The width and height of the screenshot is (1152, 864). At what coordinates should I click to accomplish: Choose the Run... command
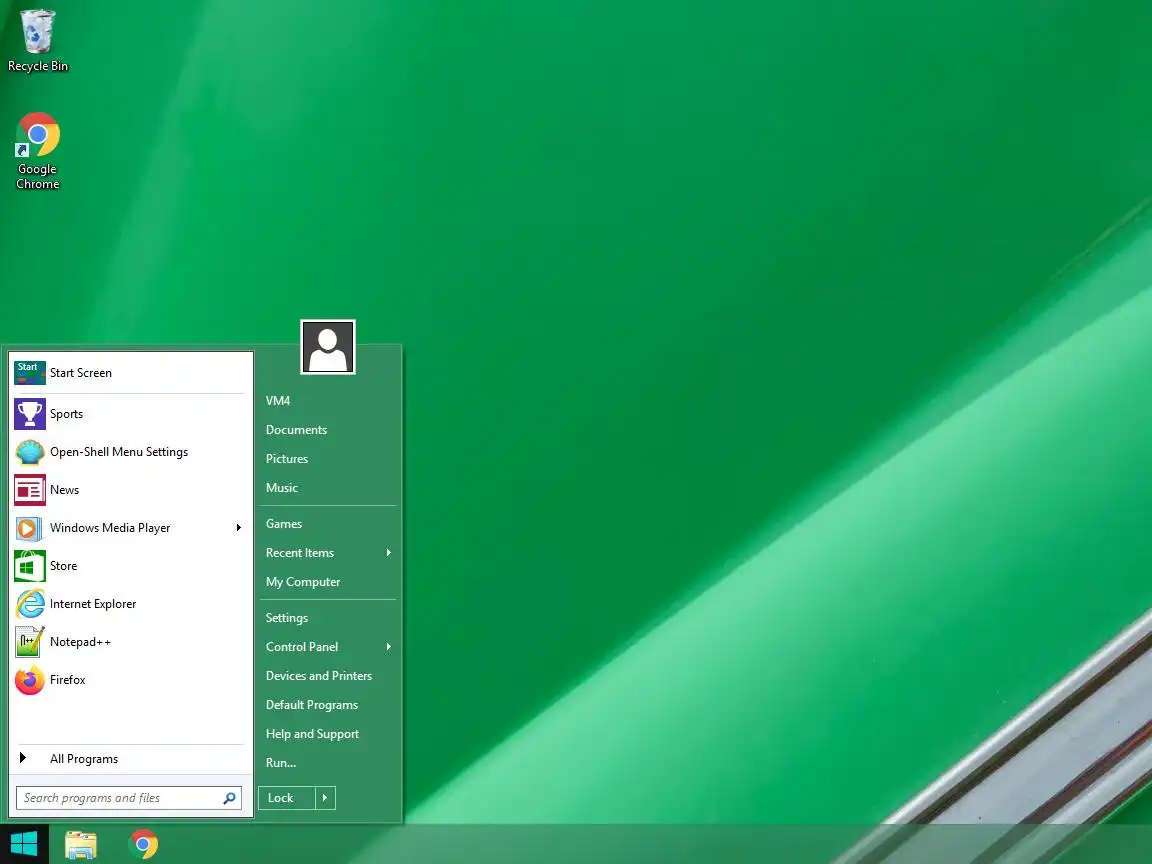281,763
